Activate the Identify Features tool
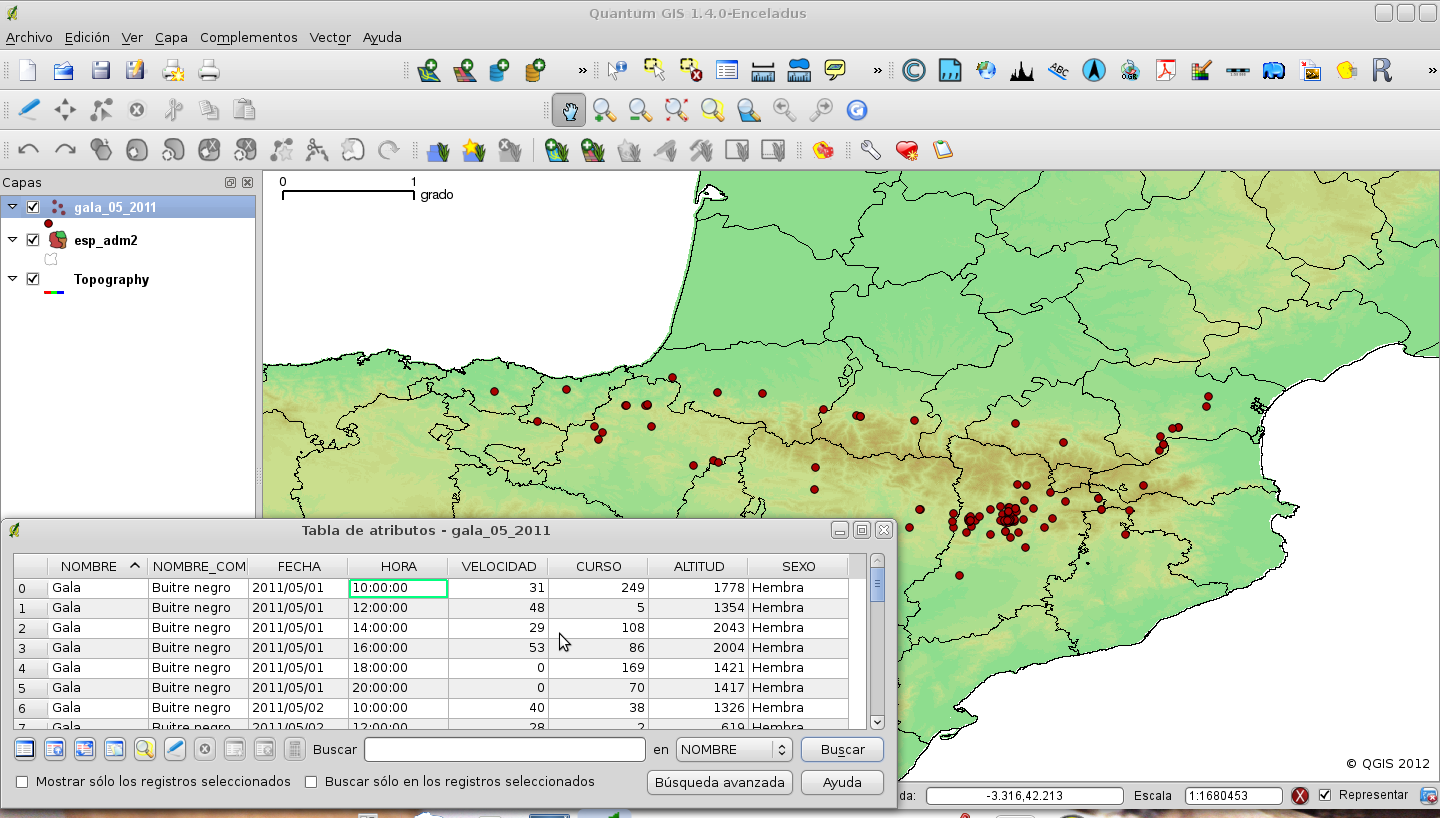This screenshot has height=818, width=1440. (617, 70)
